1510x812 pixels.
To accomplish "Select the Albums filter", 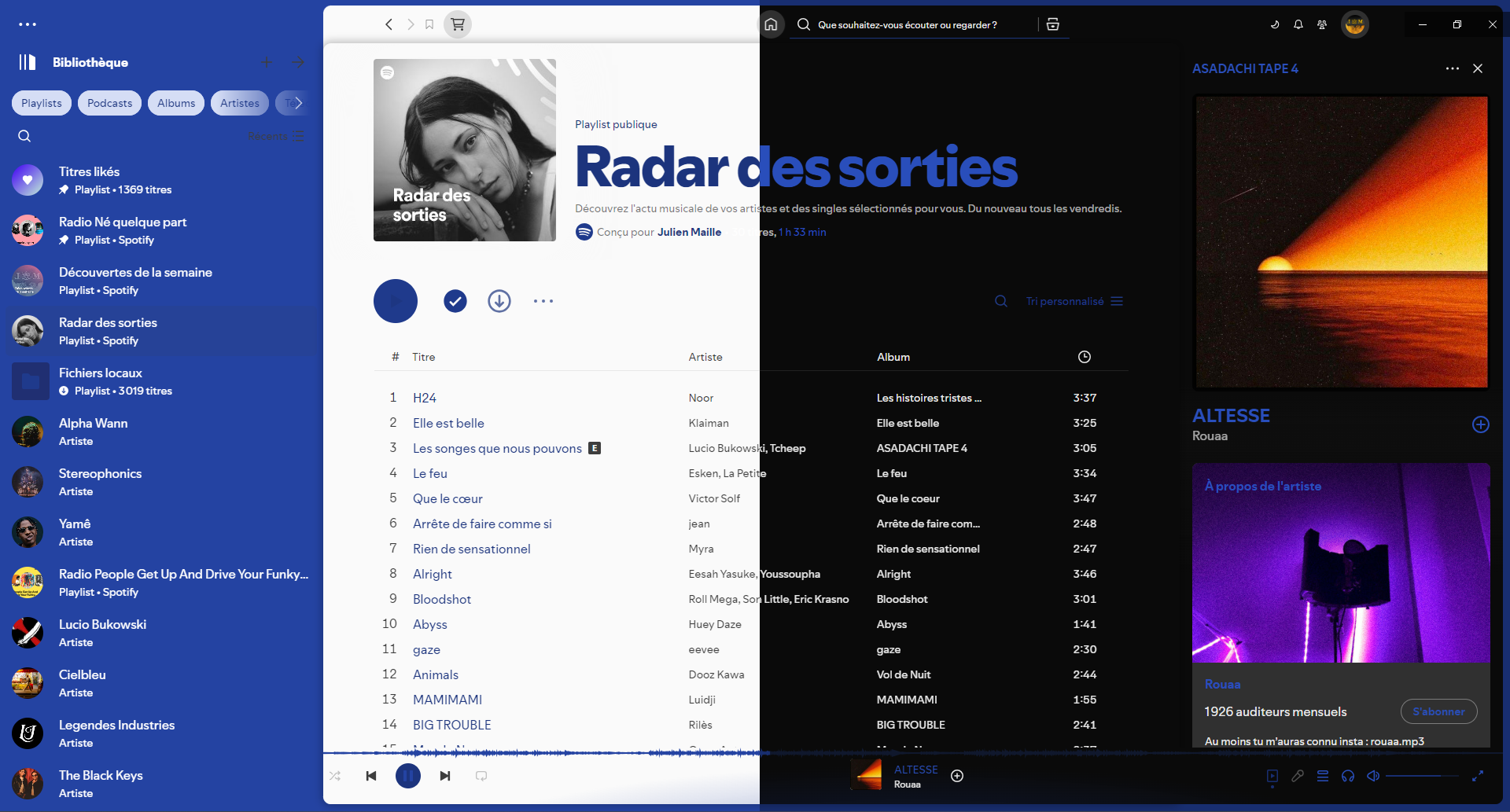I will (176, 103).
